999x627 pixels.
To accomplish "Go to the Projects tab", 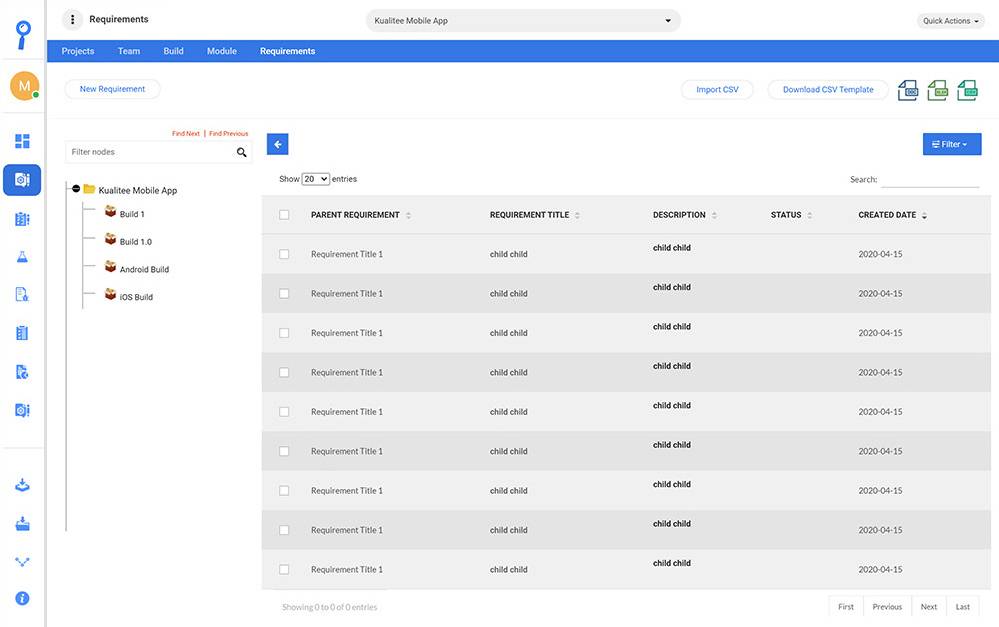I will (x=78, y=51).
